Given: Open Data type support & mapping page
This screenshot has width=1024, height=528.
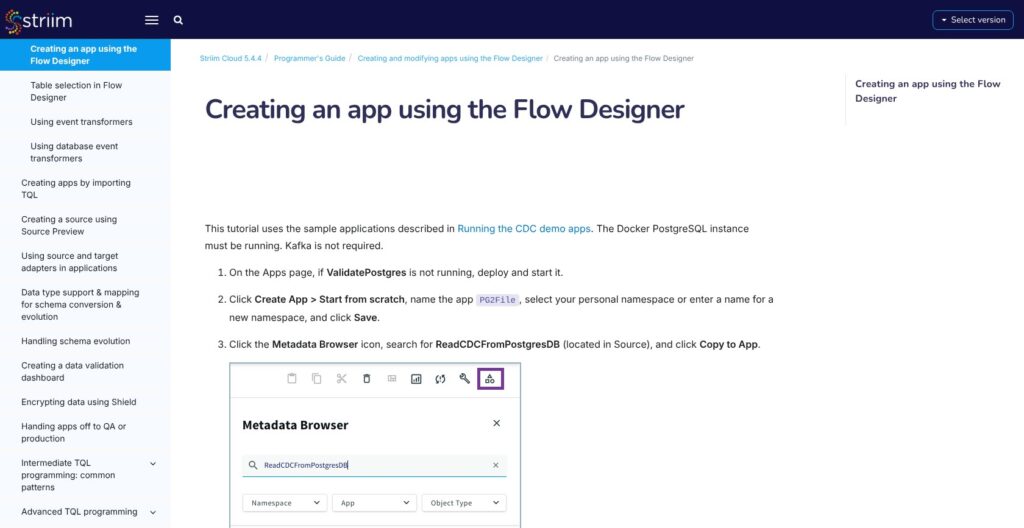Looking at the screenshot, I should click(x=80, y=305).
